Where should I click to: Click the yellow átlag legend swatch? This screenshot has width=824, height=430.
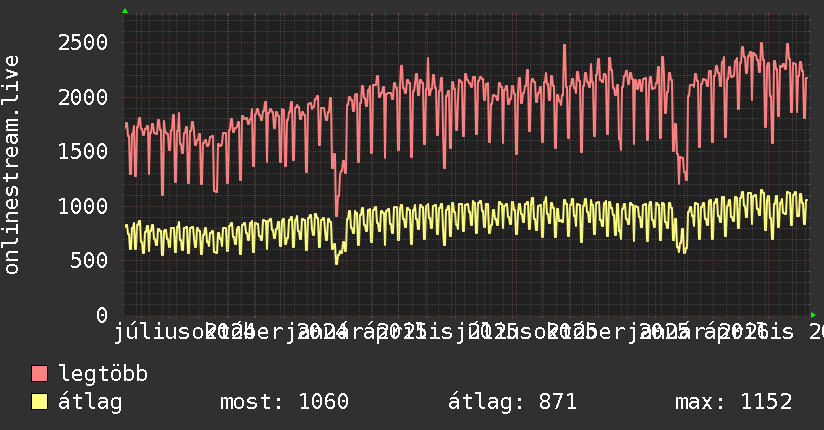[x=39, y=402]
